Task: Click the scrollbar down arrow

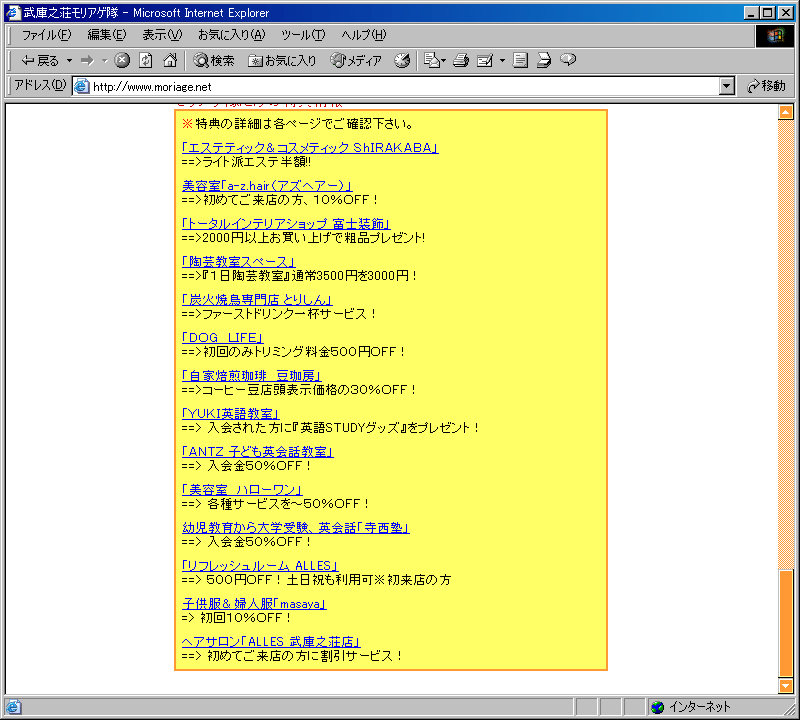Action: (x=786, y=685)
